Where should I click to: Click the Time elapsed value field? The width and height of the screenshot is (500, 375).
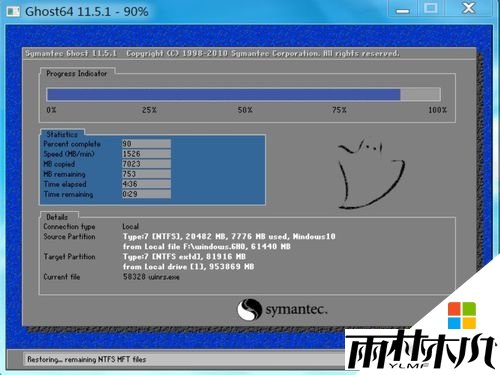coord(146,184)
